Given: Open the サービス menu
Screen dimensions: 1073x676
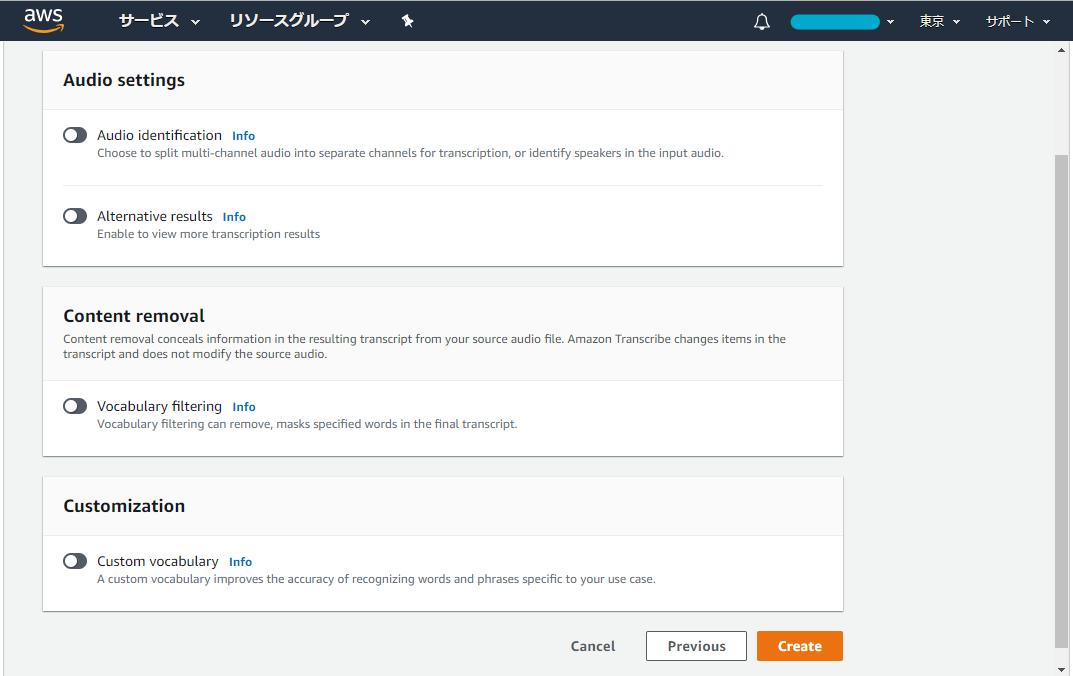Looking at the screenshot, I should click(x=159, y=21).
